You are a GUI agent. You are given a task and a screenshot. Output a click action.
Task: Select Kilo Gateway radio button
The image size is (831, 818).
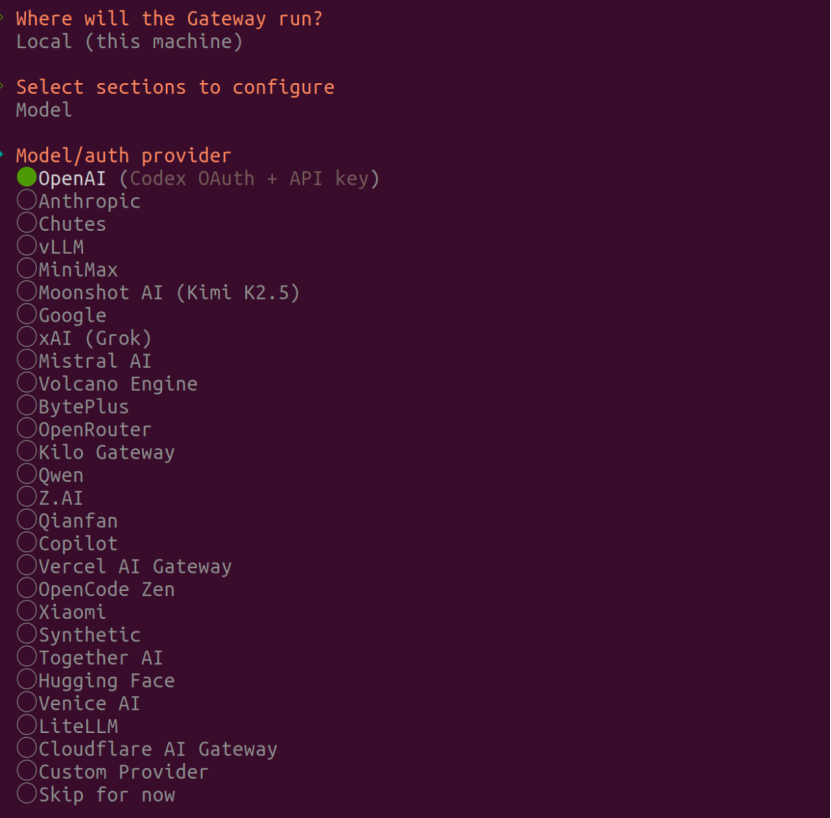click(27, 453)
